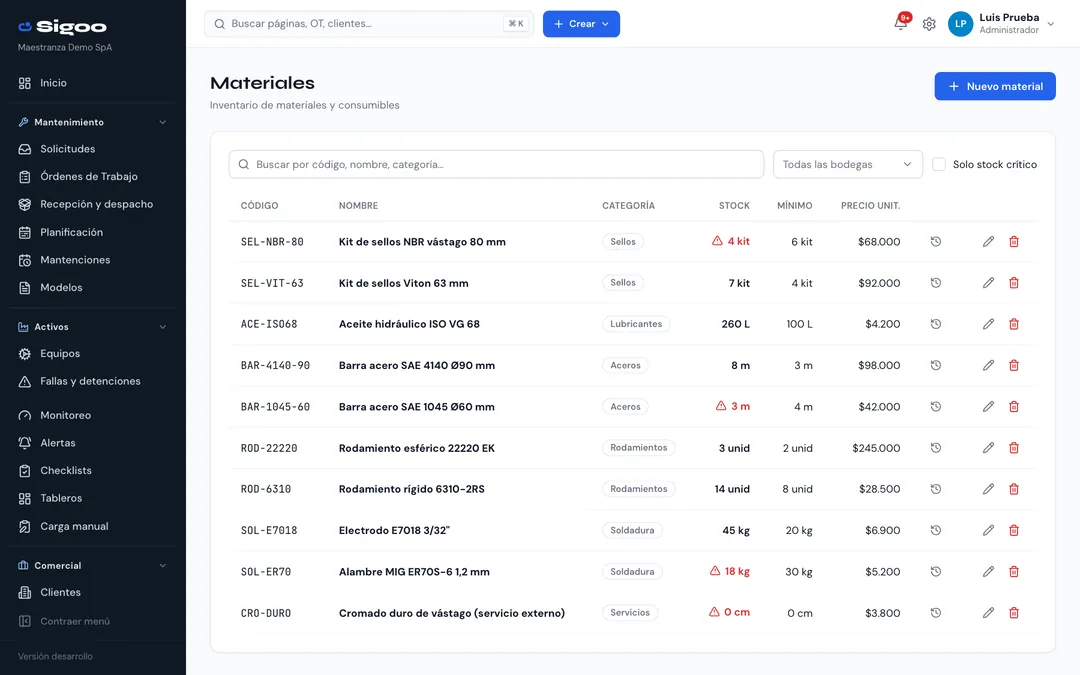Edit Electrodo E7018 3/32" material
This screenshot has height=675, width=1080.
pyautogui.click(x=988, y=530)
